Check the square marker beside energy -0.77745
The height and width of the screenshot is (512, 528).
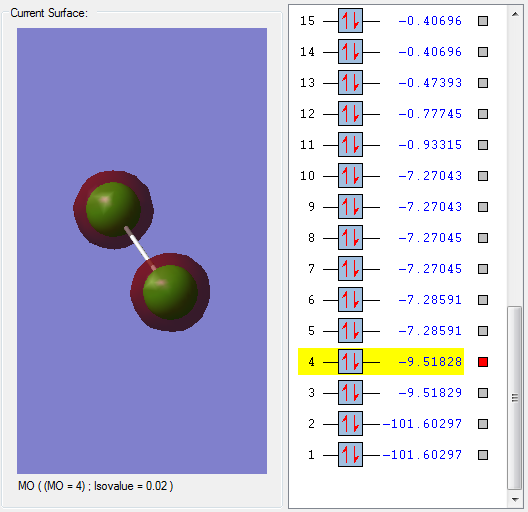(x=483, y=114)
